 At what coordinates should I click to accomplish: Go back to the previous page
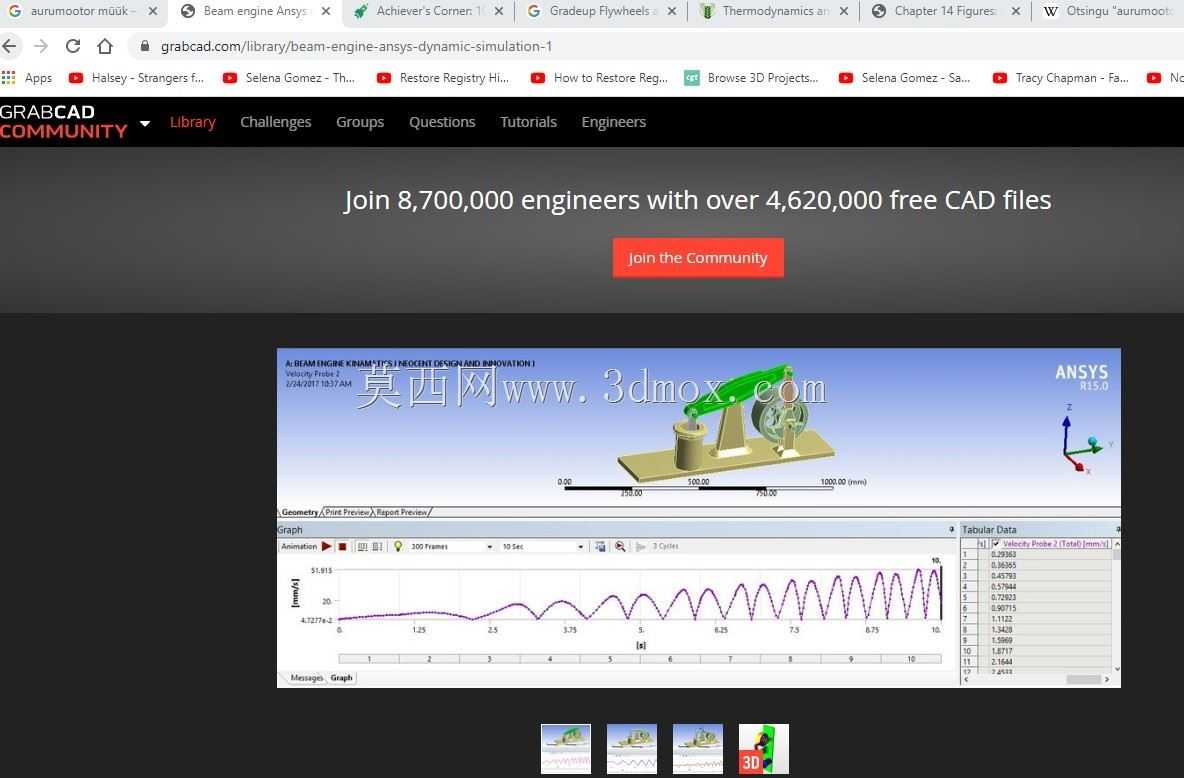(x=9, y=46)
